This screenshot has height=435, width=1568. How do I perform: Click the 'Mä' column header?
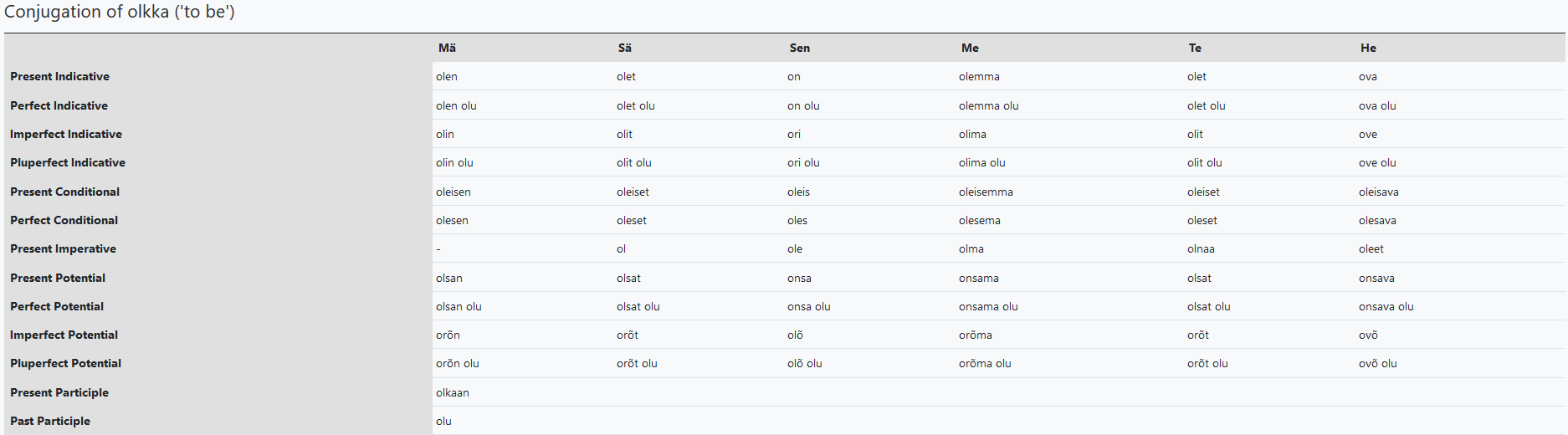pyautogui.click(x=447, y=48)
